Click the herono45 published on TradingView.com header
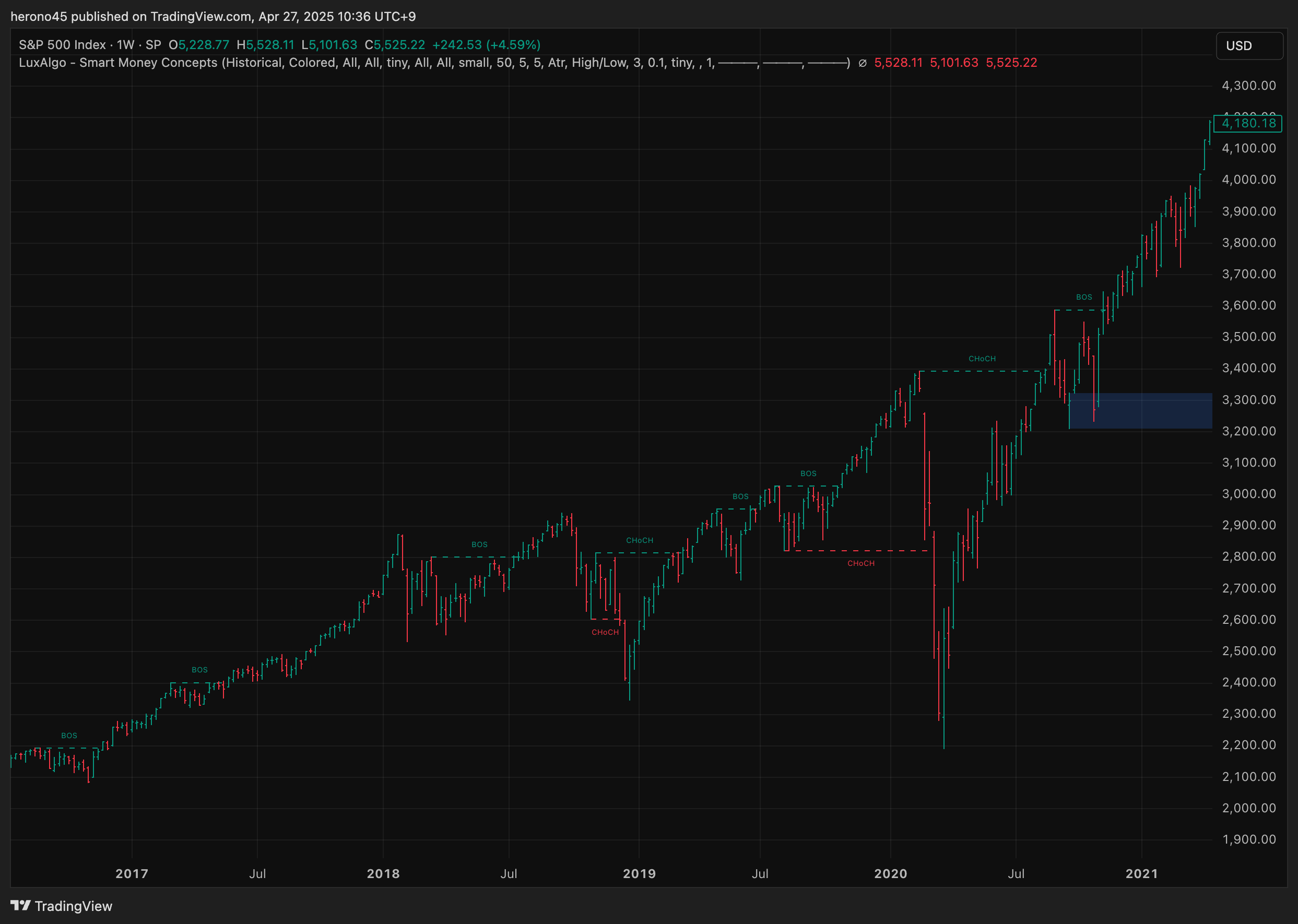 [213, 17]
